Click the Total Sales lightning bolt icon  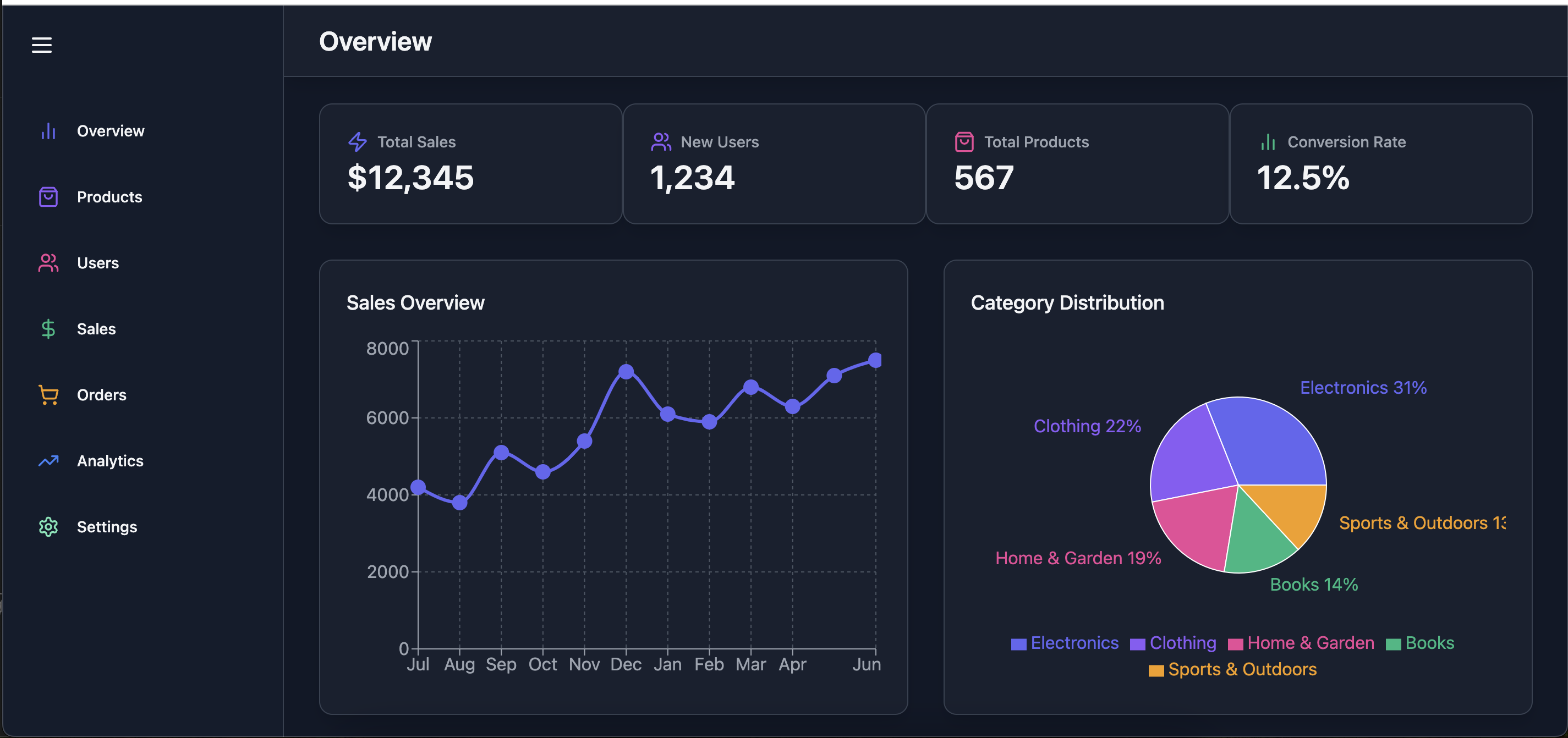(x=357, y=142)
